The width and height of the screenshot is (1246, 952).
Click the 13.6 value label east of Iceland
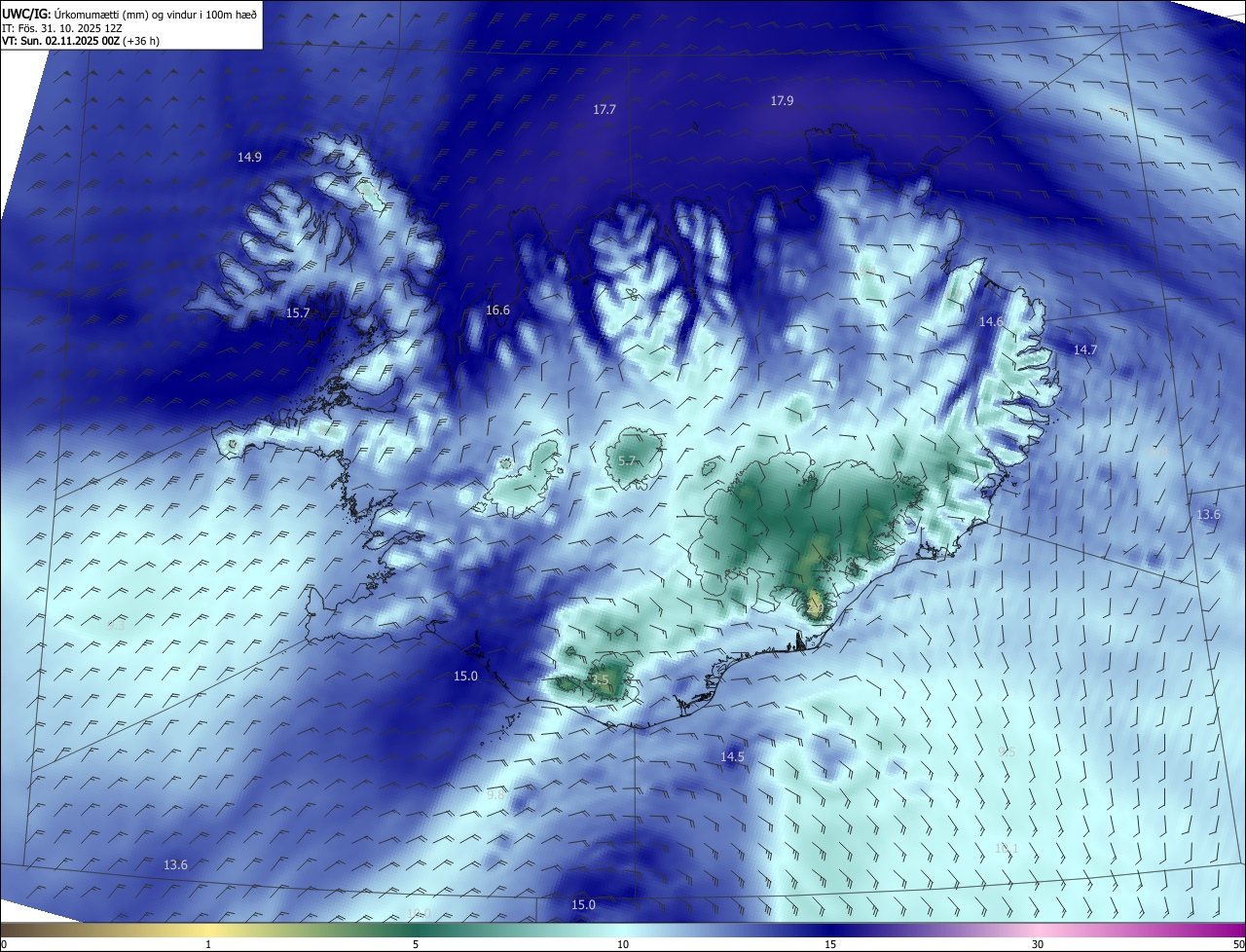1208,515
